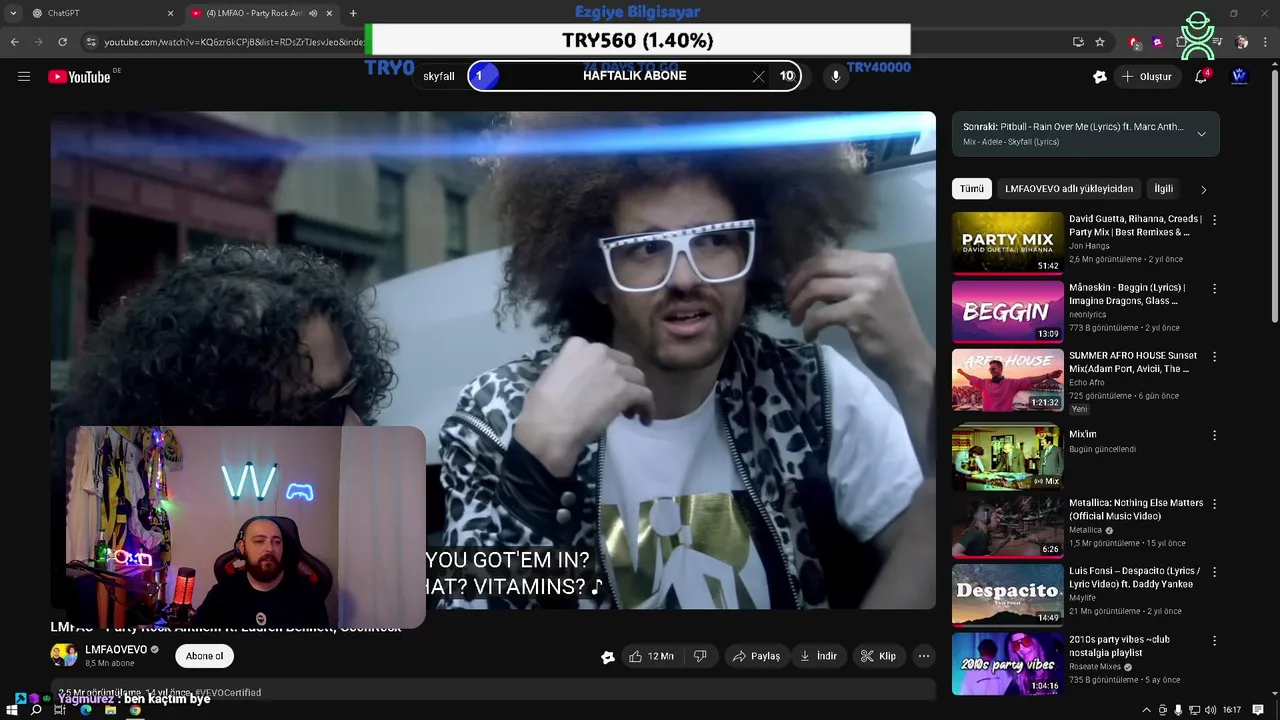
Task: Mute the LMFAO tab audio icon
Action: tap(314, 13)
